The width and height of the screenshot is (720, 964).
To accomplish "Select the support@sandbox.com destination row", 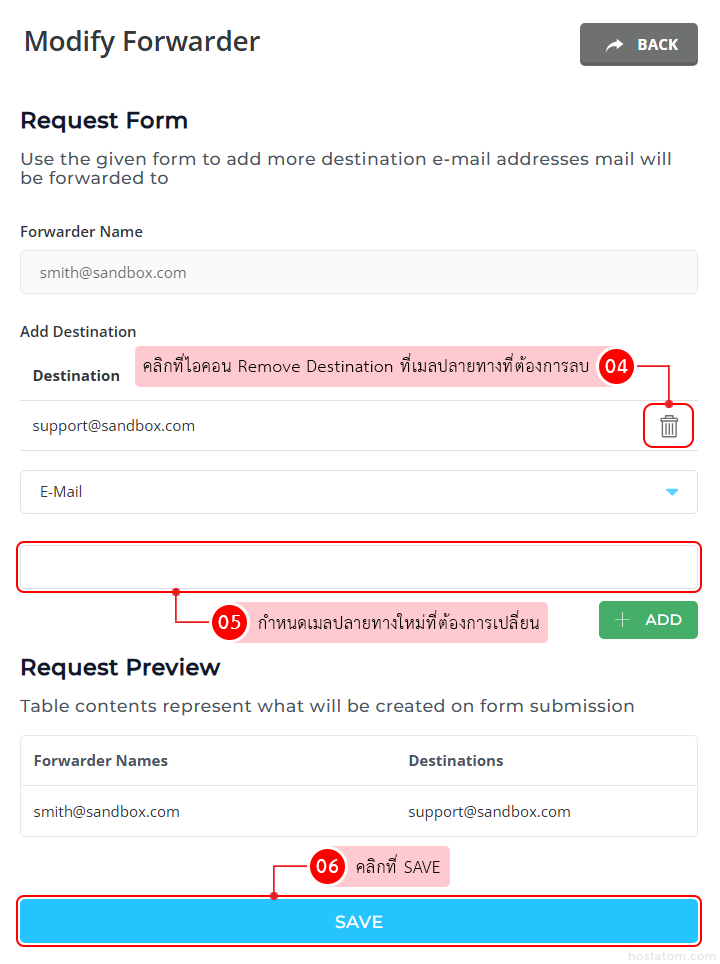I will [x=114, y=426].
